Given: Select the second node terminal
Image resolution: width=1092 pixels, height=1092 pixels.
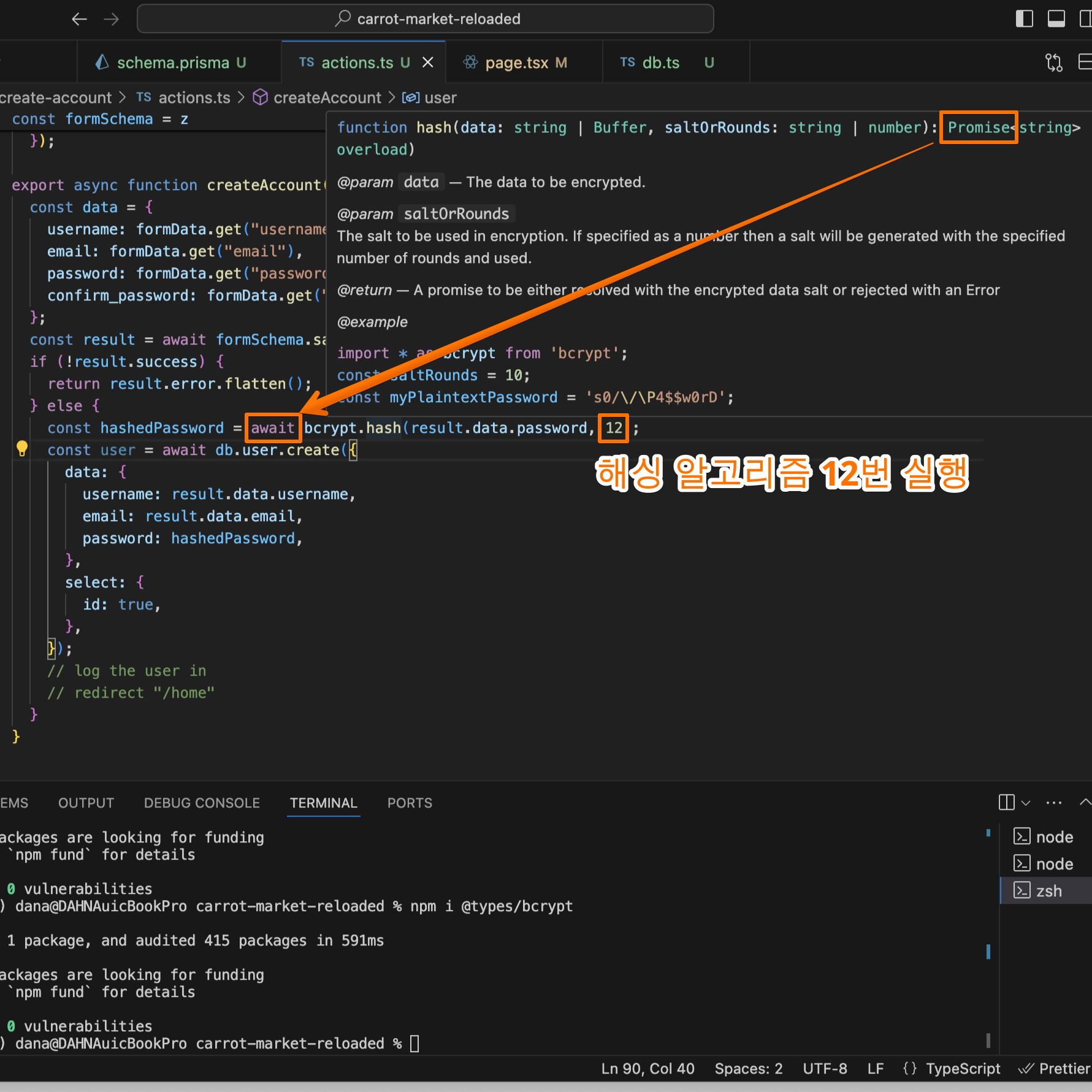Looking at the screenshot, I should tap(1046, 864).
